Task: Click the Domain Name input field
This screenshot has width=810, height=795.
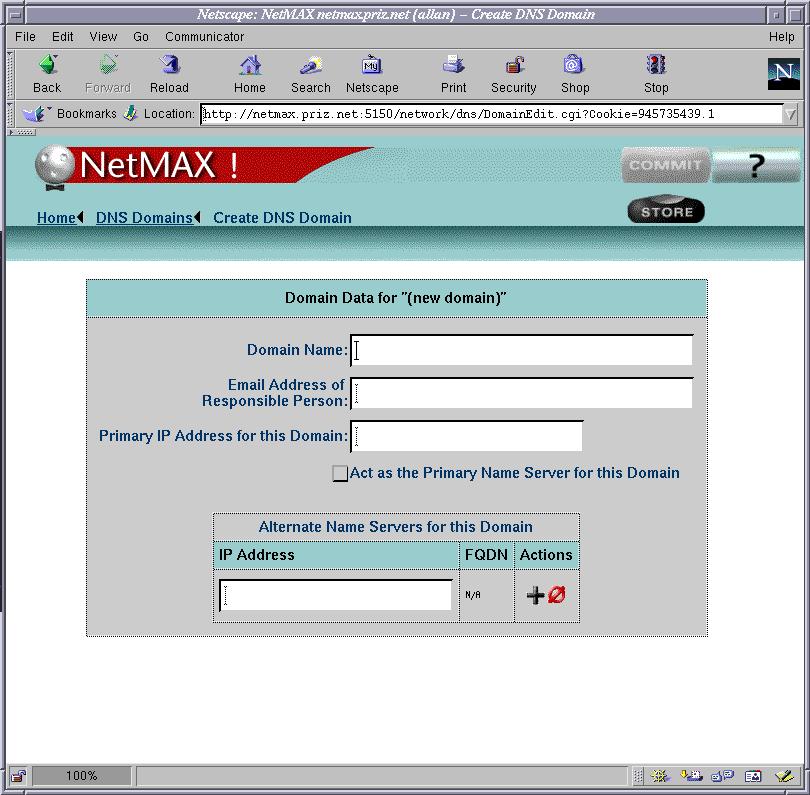Action: click(x=521, y=350)
